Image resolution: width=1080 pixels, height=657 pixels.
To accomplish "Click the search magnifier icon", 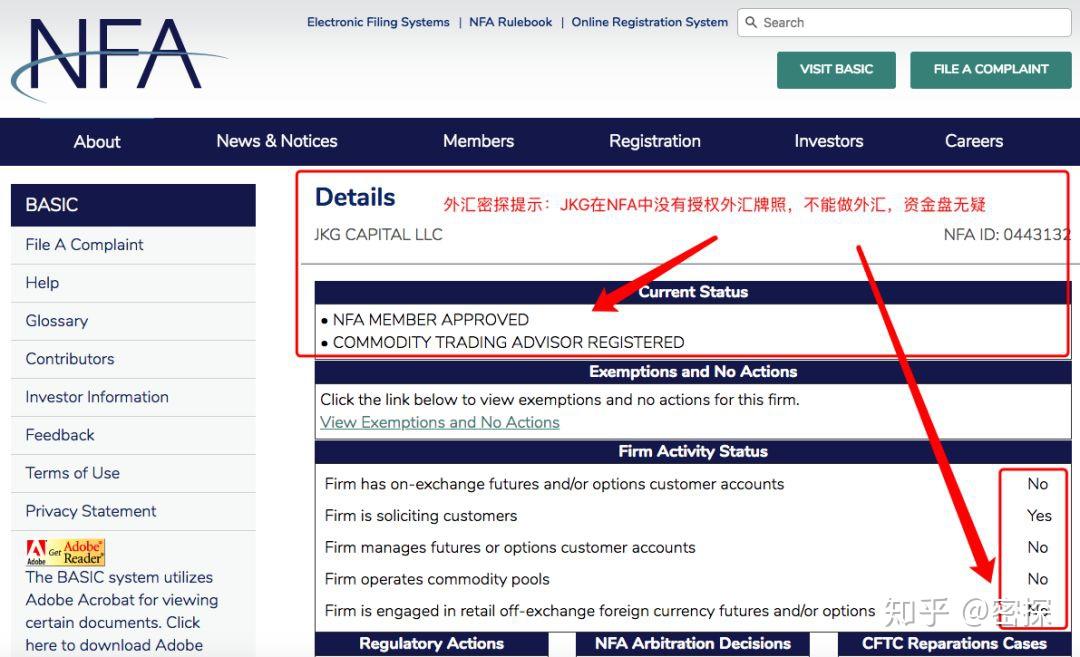I will pos(751,23).
